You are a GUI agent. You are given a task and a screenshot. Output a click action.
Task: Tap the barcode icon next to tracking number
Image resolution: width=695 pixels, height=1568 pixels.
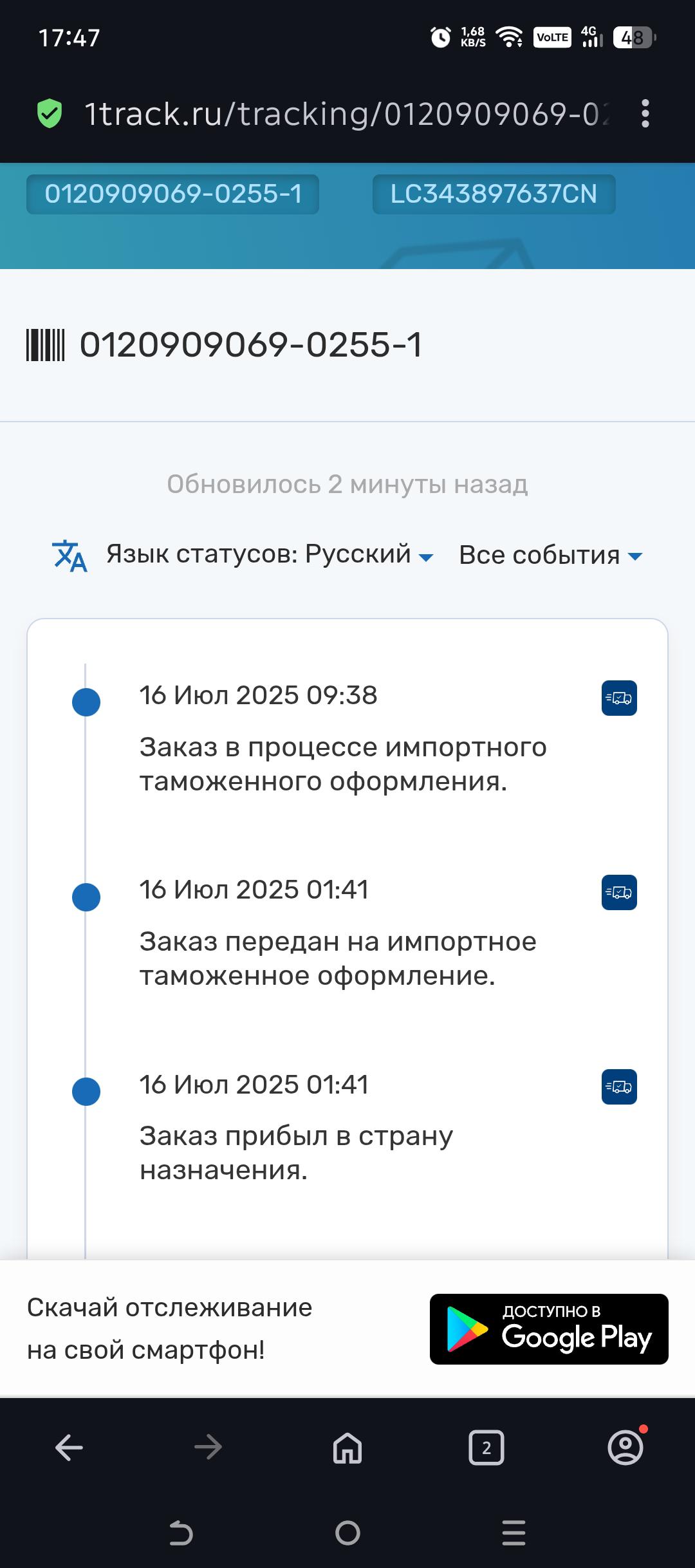[x=45, y=345]
